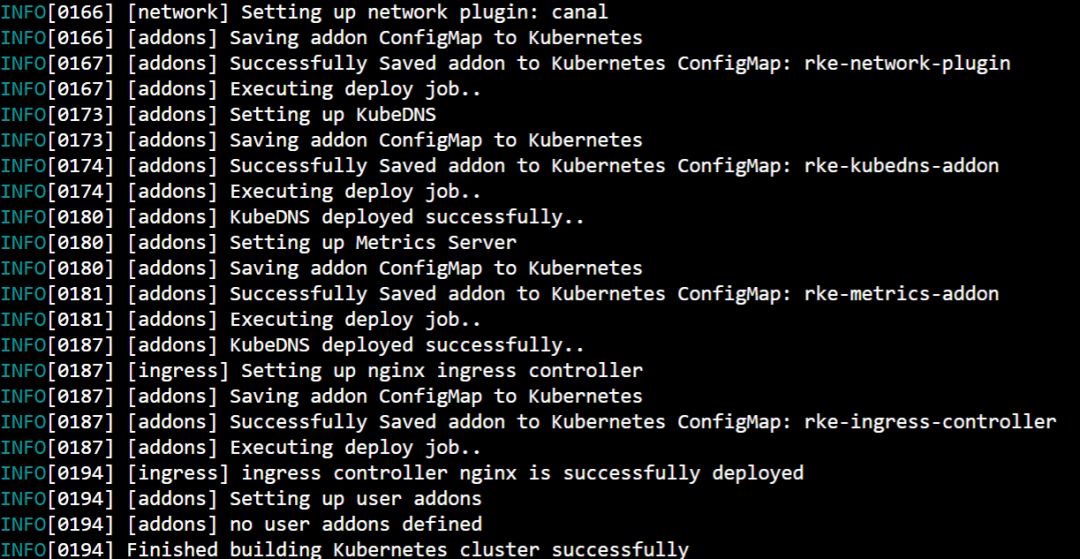Click the '[network]' tag in the log

pos(172,13)
